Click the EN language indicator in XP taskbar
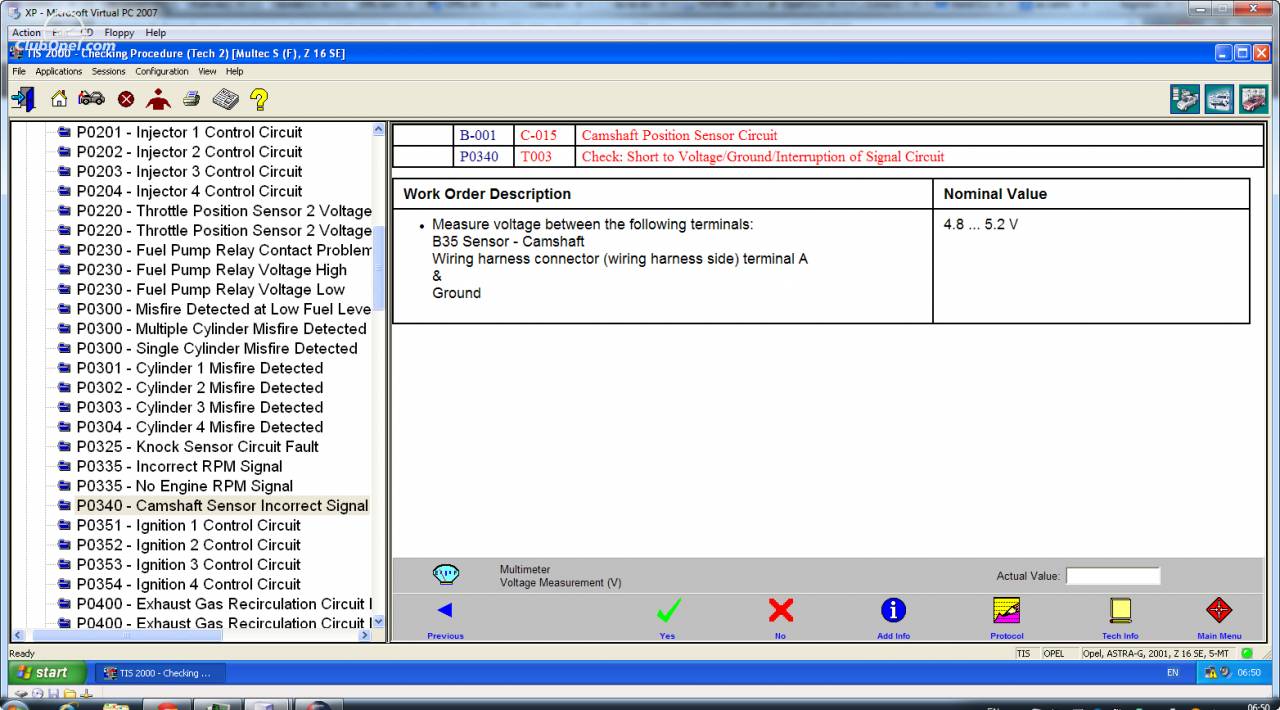The height and width of the screenshot is (710, 1280). pyautogui.click(x=1173, y=673)
